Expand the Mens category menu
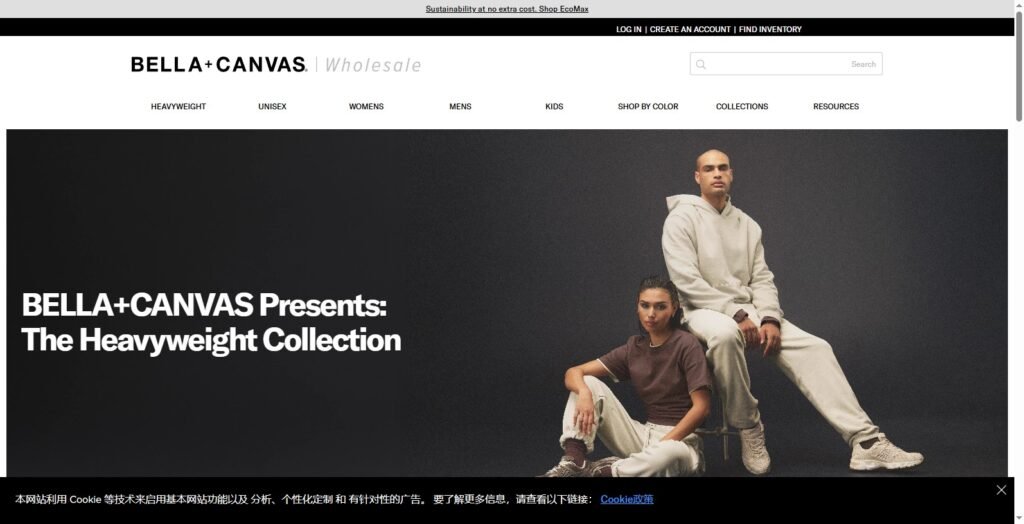Image resolution: width=1024 pixels, height=524 pixels. pos(460,106)
